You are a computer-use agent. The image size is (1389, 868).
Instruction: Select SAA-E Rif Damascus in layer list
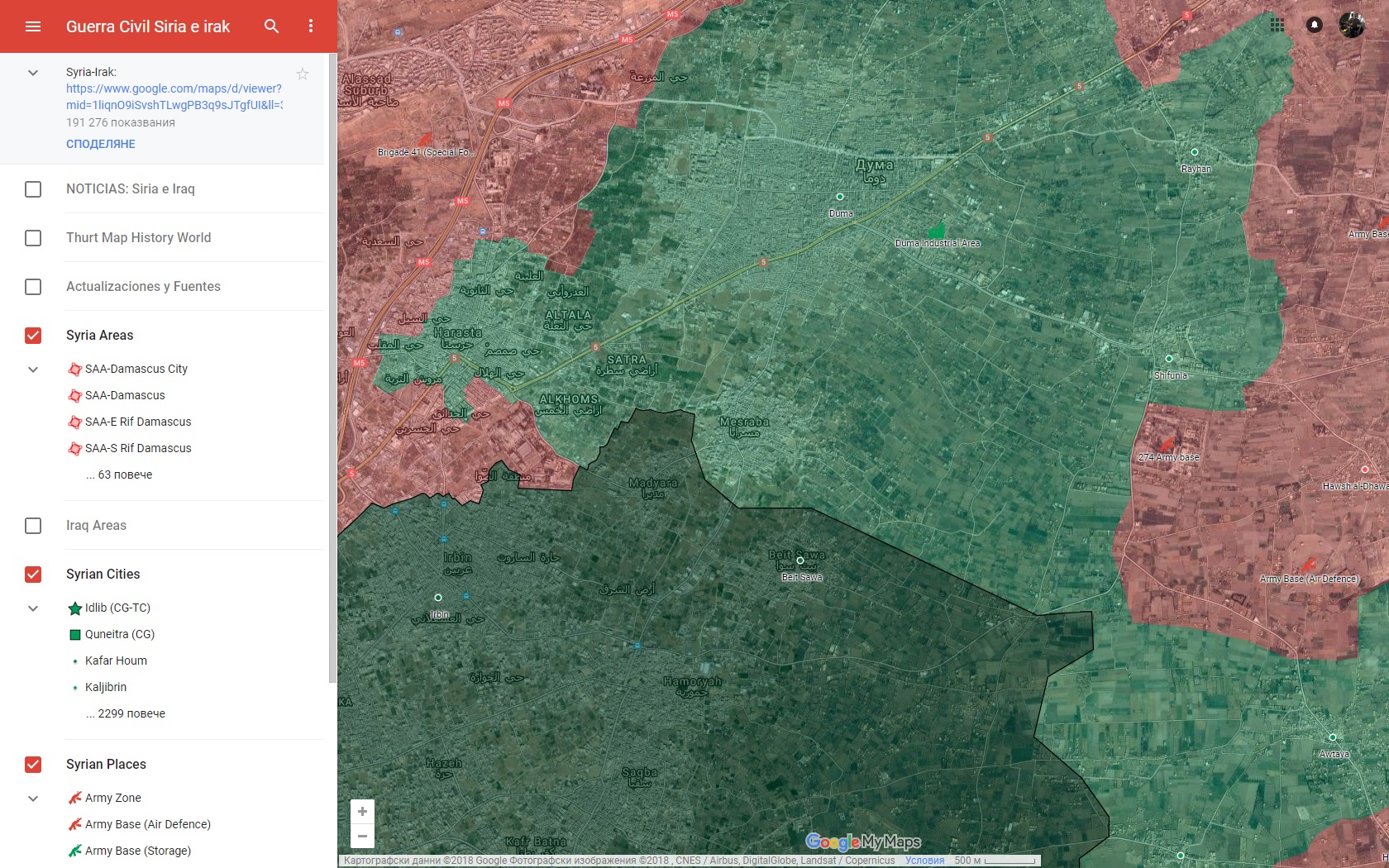[x=137, y=422]
